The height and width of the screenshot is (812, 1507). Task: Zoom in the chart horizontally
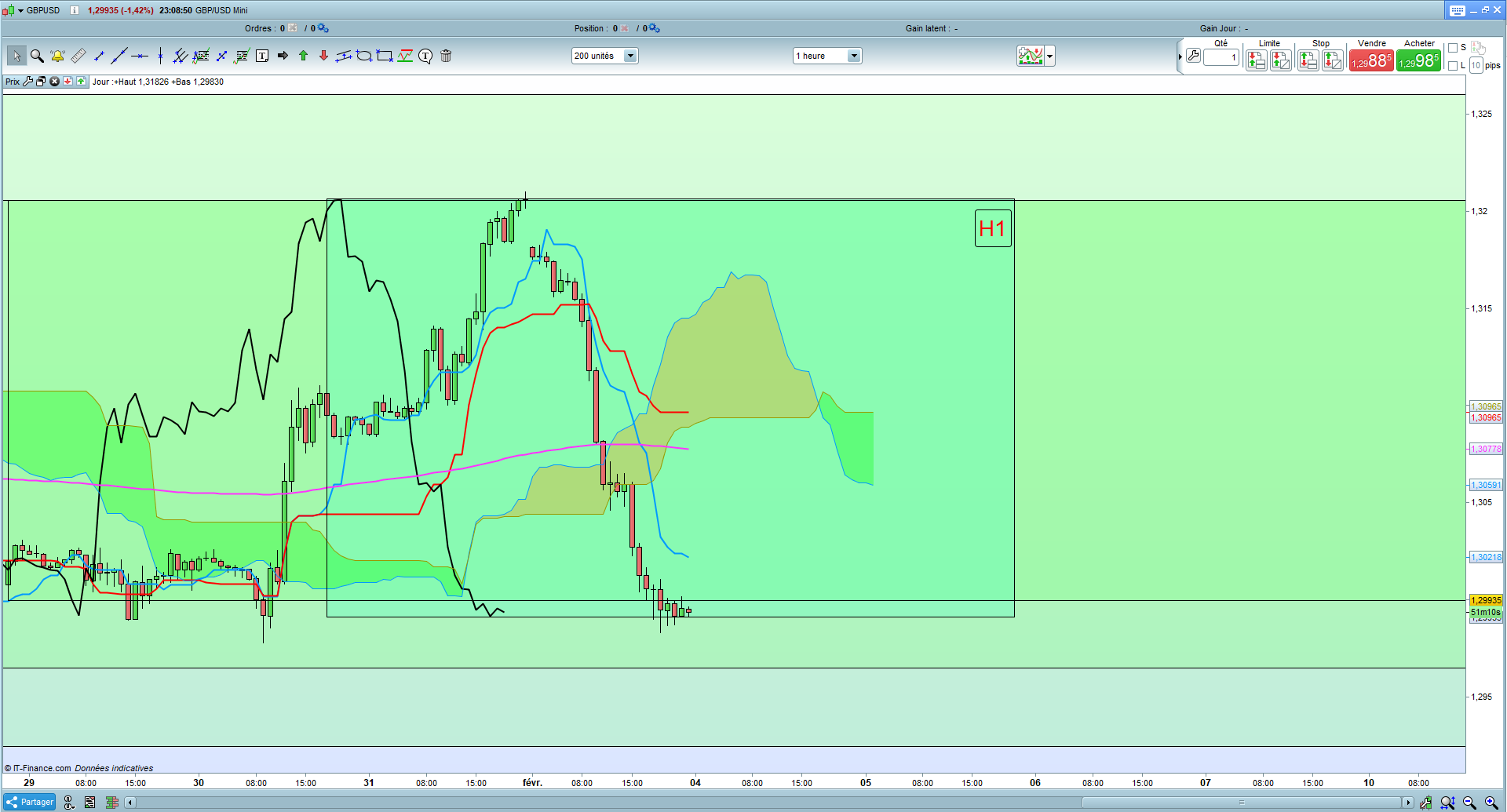pos(1491,803)
